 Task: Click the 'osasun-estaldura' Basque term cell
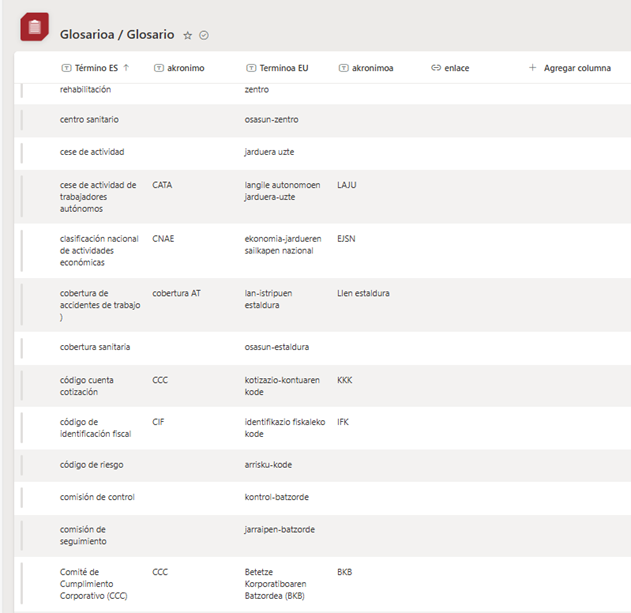277,347
